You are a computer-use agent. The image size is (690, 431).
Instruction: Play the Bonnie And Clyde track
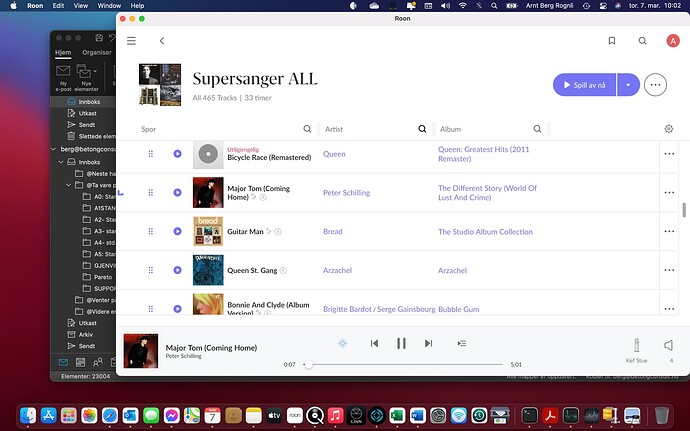point(177,309)
